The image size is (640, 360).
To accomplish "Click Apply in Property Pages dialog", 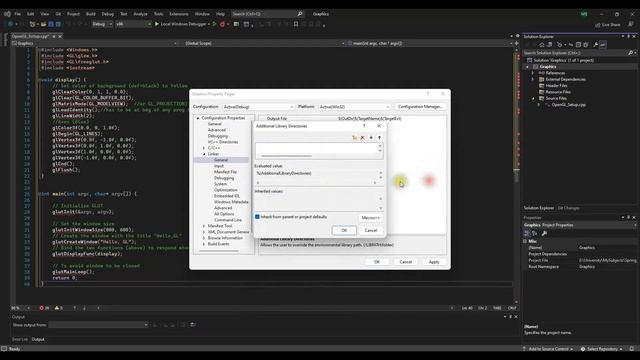I will [x=434, y=262].
